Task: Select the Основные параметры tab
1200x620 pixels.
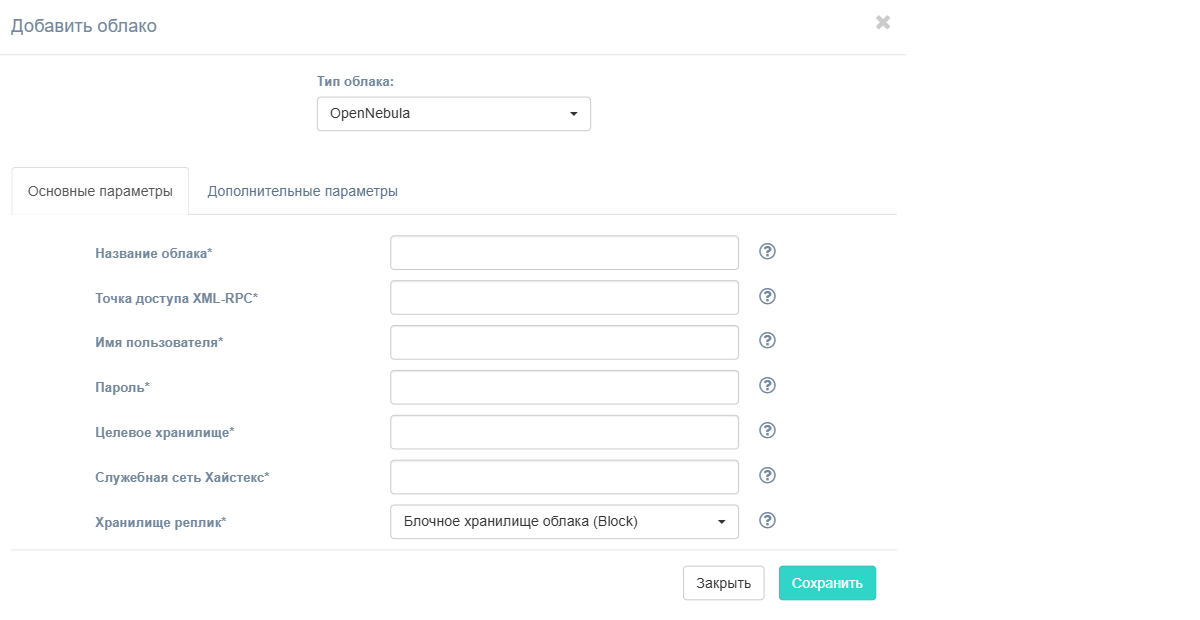Action: coord(100,190)
